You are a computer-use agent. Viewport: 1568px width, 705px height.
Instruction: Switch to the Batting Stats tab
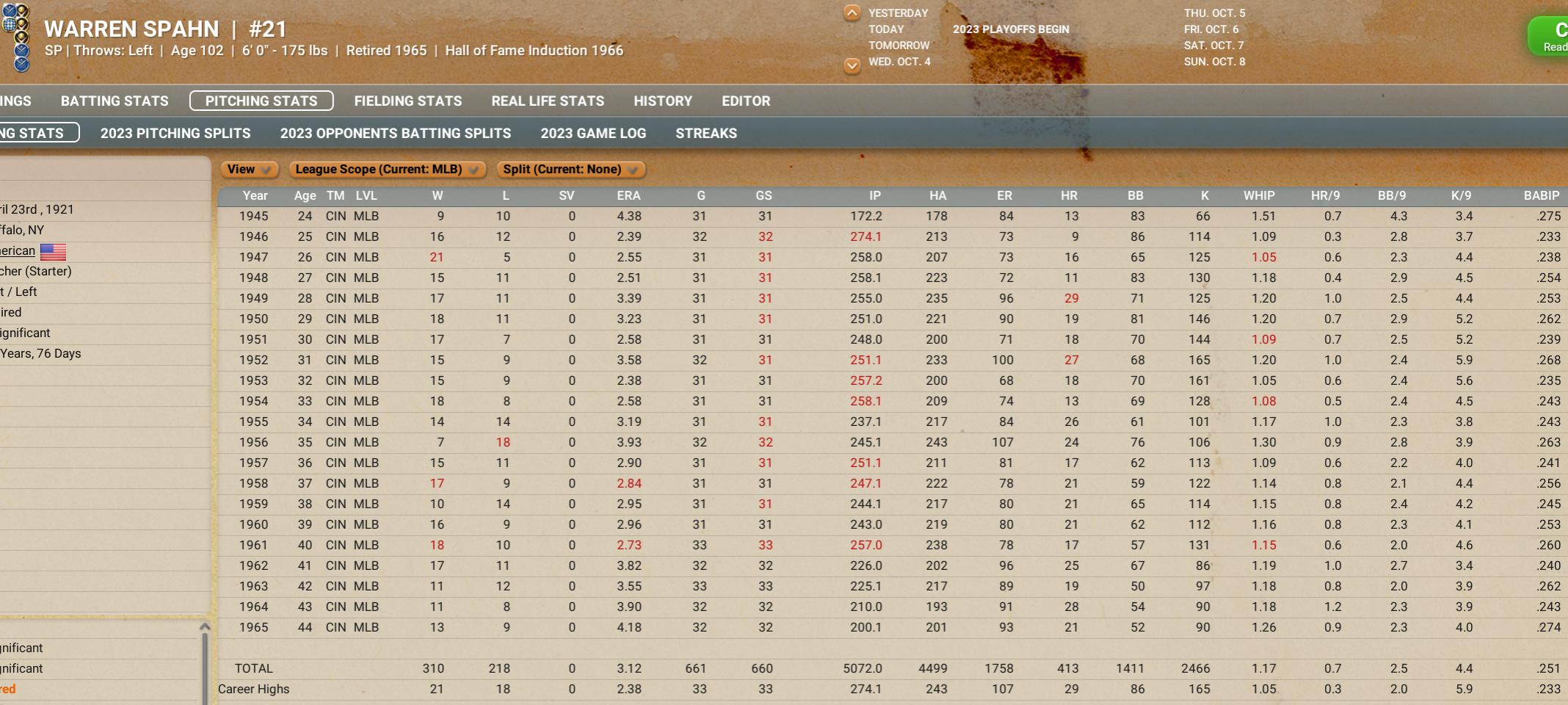[x=115, y=101]
